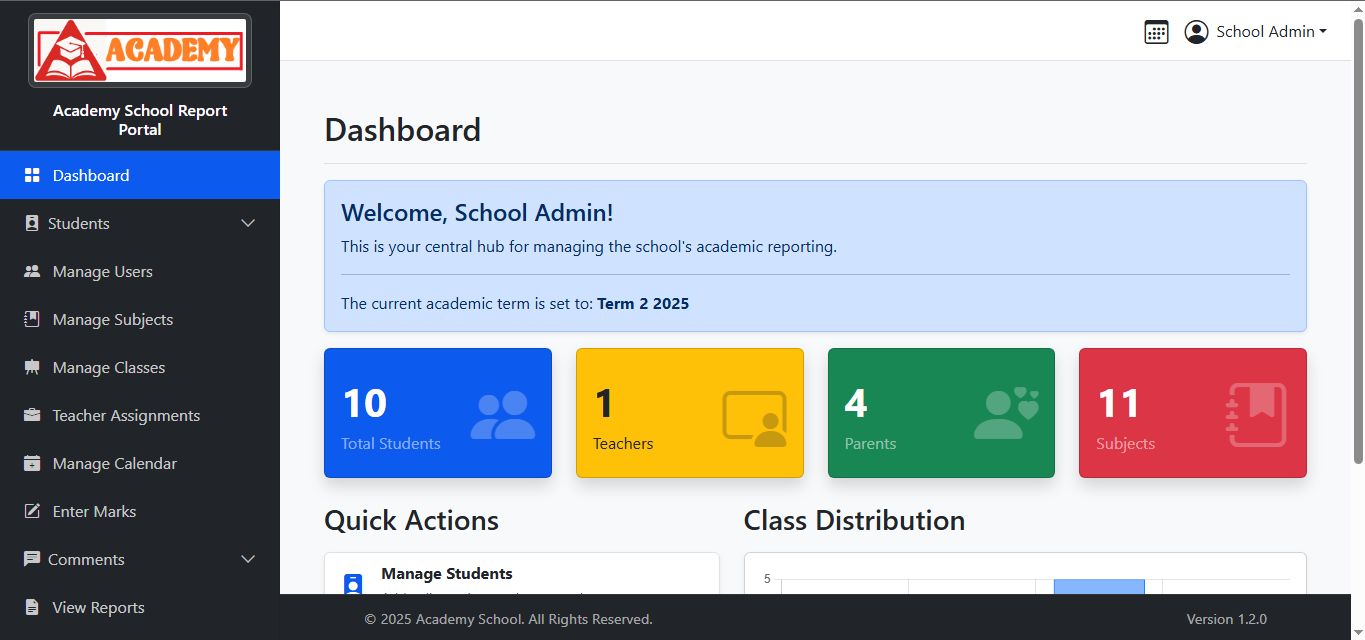Open Enter Marks page

click(140, 511)
